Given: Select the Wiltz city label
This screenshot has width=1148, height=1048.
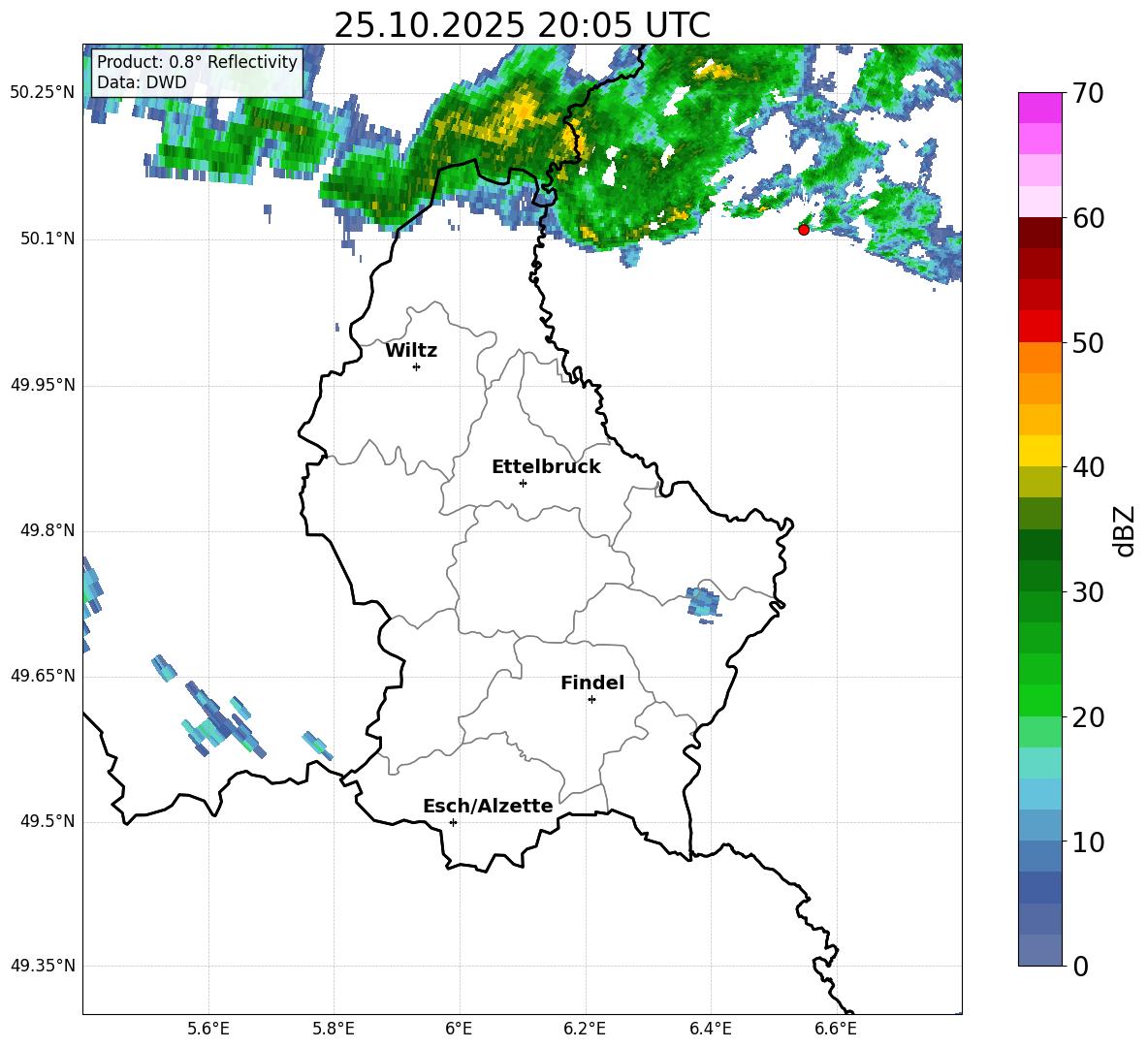Looking at the screenshot, I should [x=411, y=351].
